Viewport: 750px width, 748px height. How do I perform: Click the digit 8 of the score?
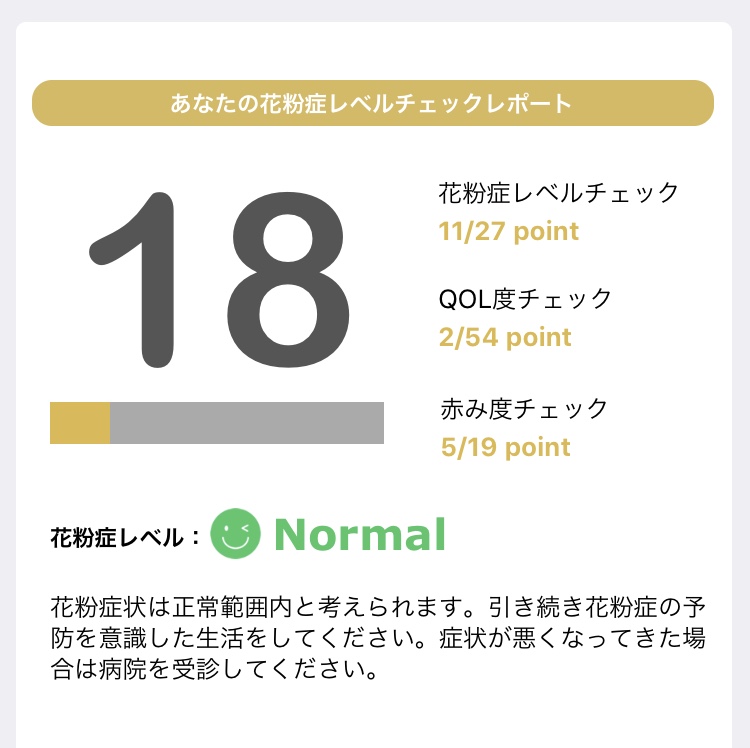coord(288,280)
